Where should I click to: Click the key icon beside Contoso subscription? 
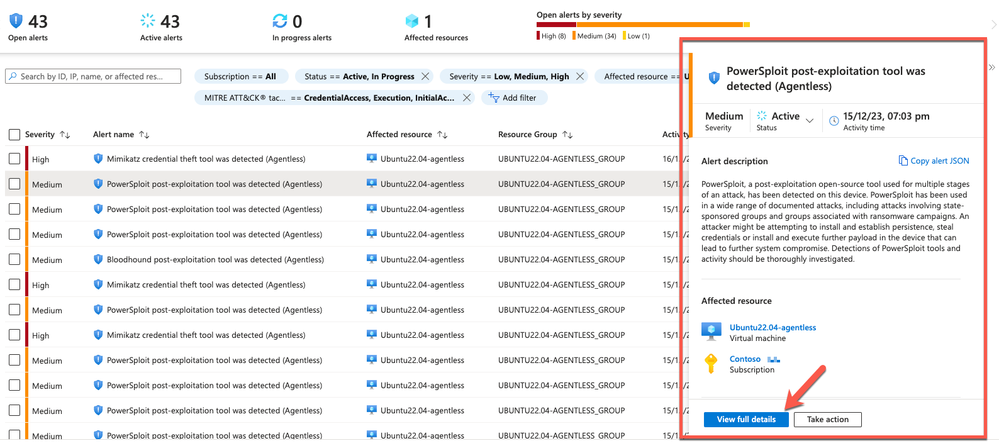click(711, 364)
